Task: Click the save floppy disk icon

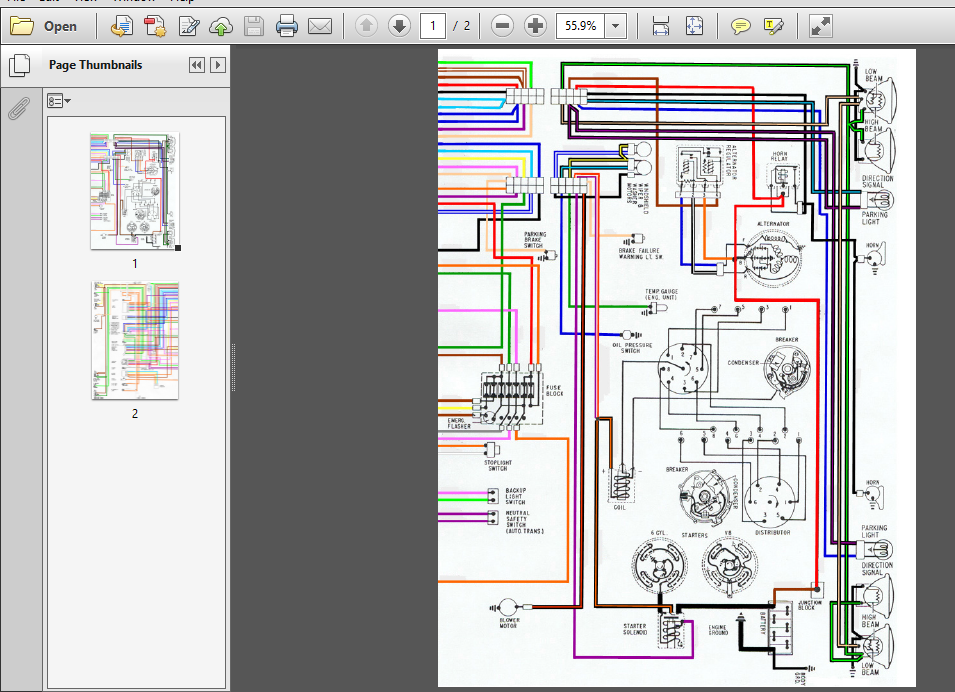Action: coord(254,26)
